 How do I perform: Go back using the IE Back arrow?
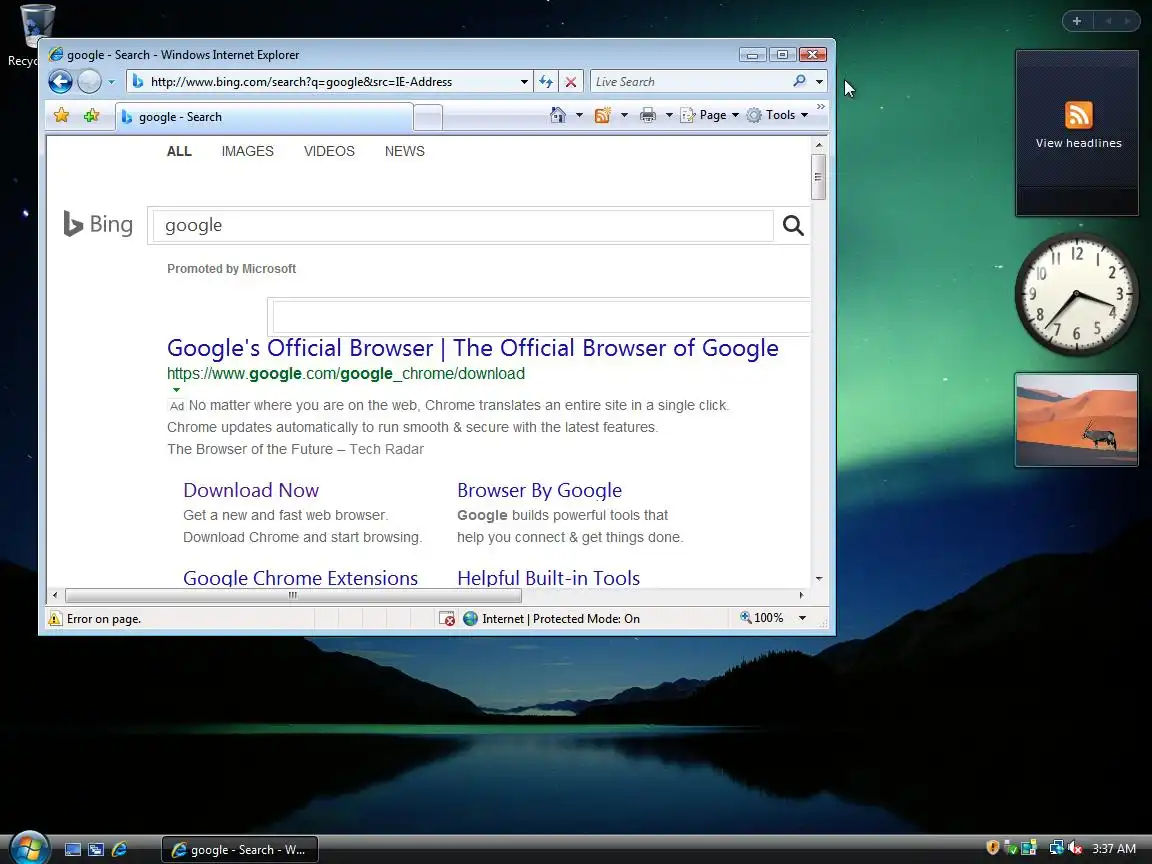pyautogui.click(x=60, y=82)
